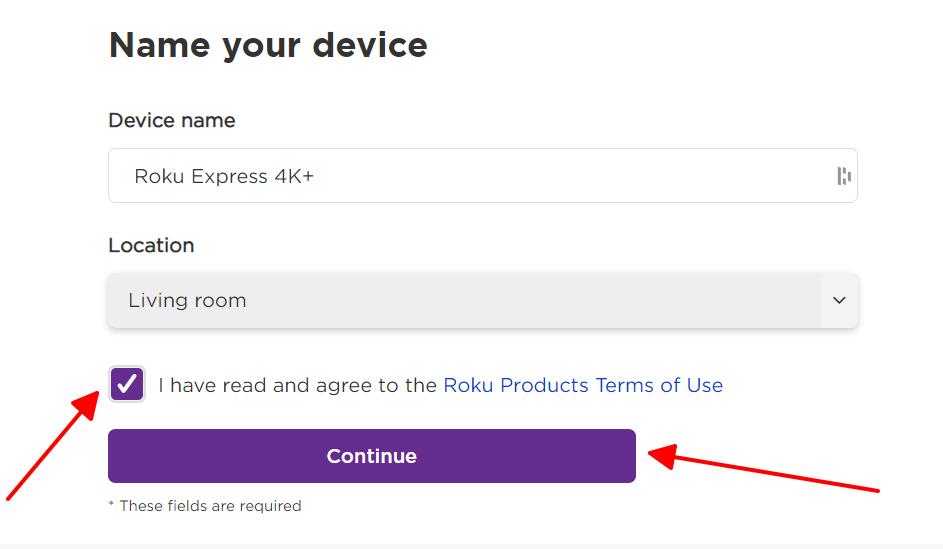
Task: Click the 'Terms of Use' words in the link
Action: tap(659, 385)
